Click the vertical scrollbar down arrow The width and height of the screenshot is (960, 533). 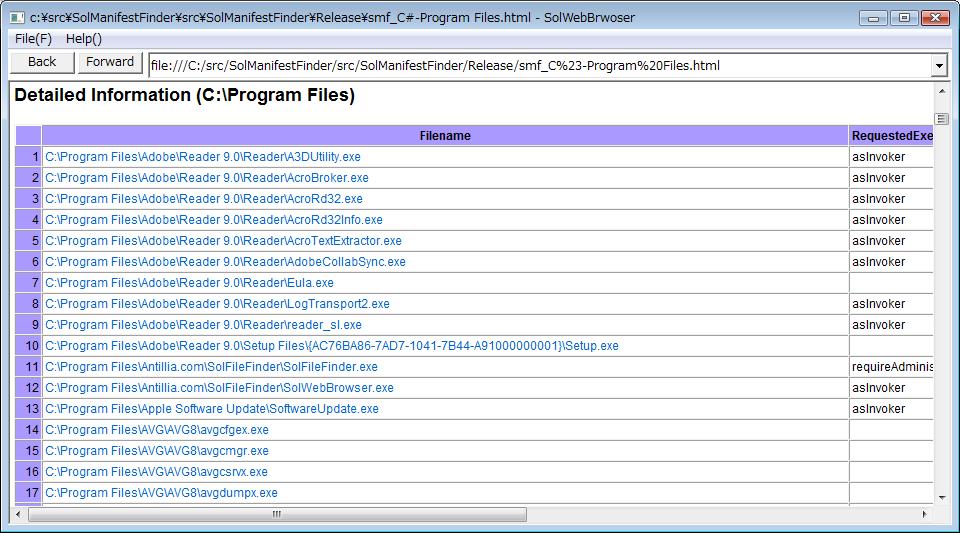(942, 498)
